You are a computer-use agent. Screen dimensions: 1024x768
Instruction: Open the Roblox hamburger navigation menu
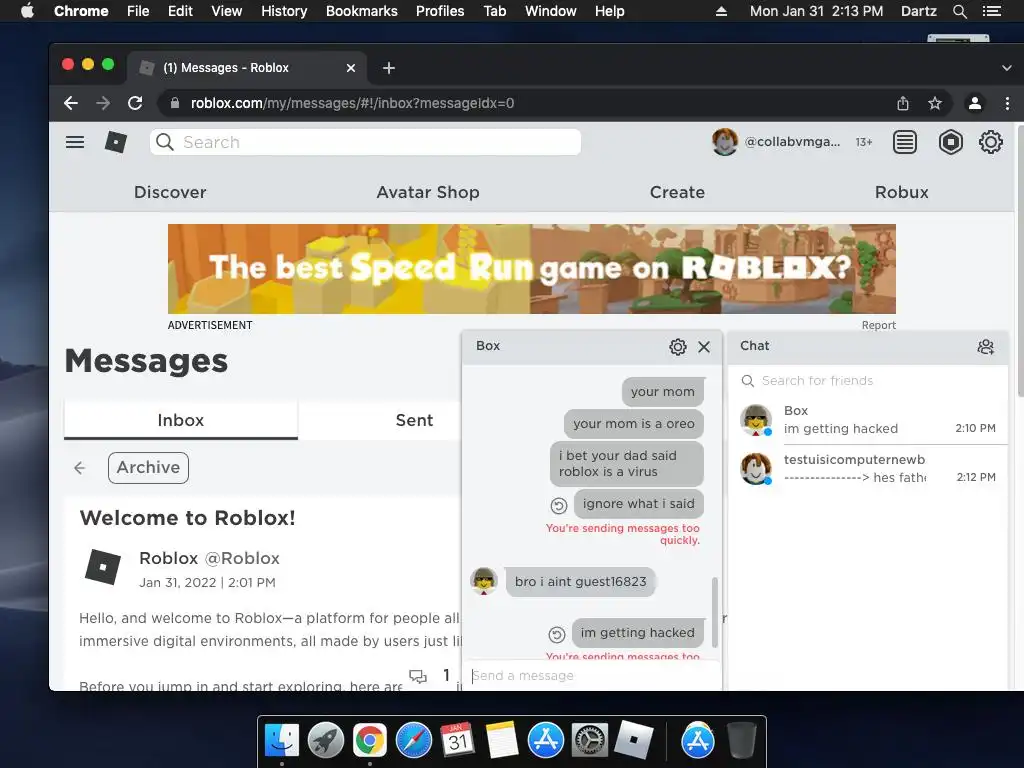point(75,142)
